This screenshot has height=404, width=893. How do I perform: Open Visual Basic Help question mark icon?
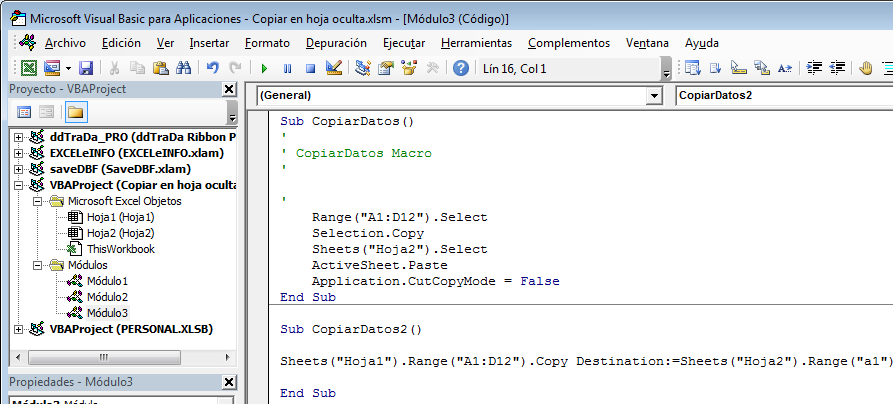(461, 68)
